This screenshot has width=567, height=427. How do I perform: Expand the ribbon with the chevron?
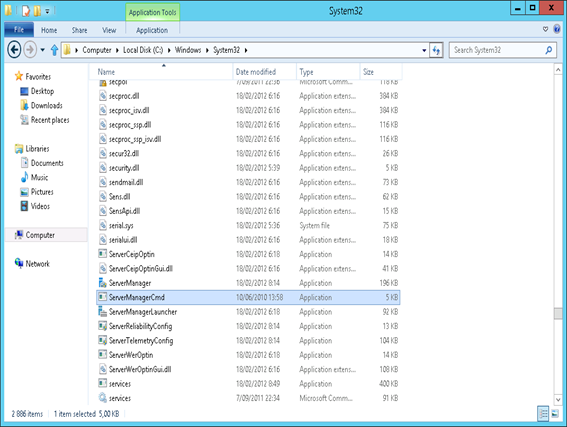coord(545,29)
